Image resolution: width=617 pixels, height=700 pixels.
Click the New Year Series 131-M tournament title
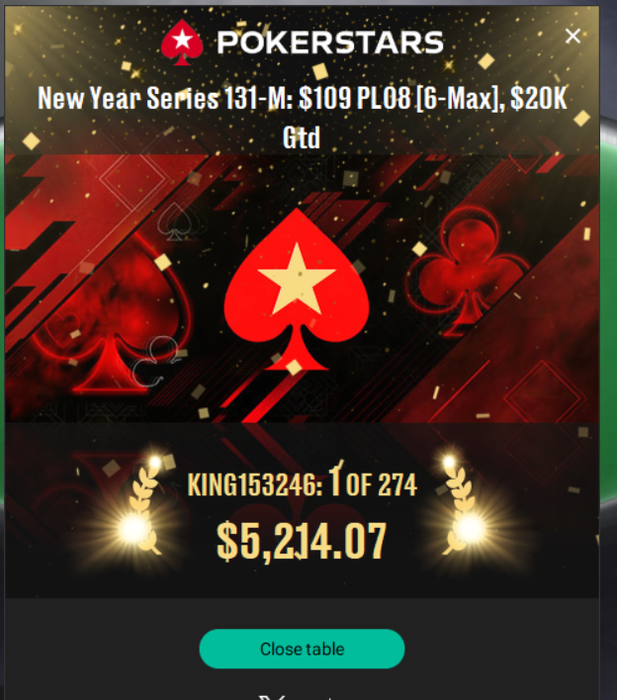(302, 117)
